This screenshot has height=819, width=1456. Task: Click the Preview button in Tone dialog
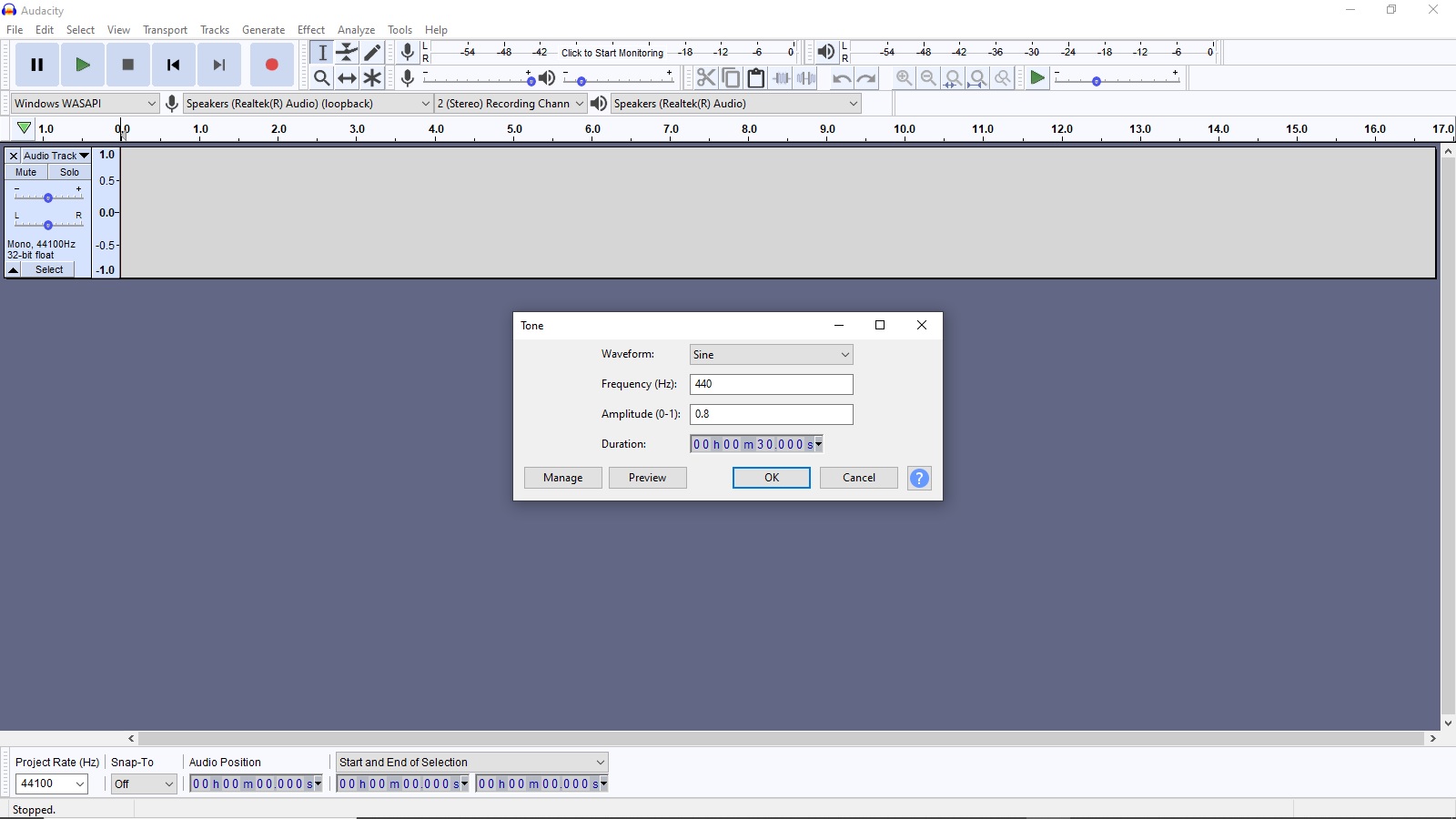pos(647,478)
